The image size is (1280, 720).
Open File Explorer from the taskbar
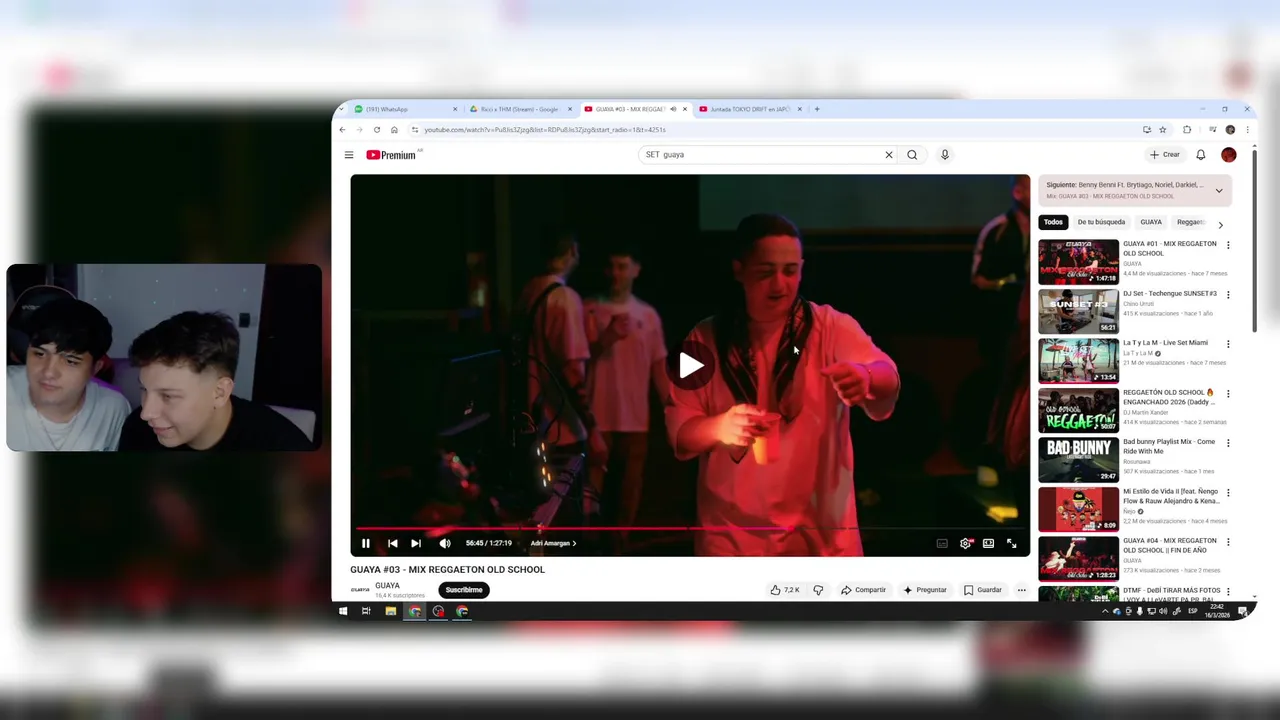point(390,611)
